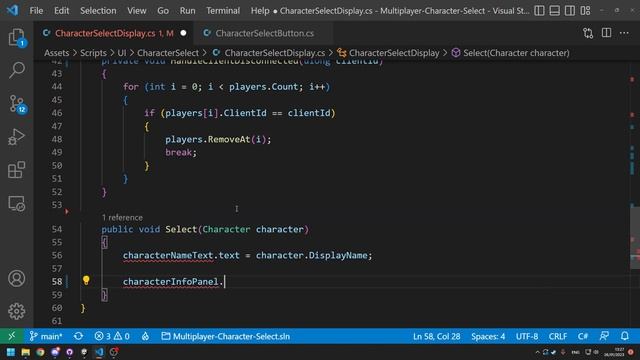Change file encoding UTF-8

click(x=527, y=336)
